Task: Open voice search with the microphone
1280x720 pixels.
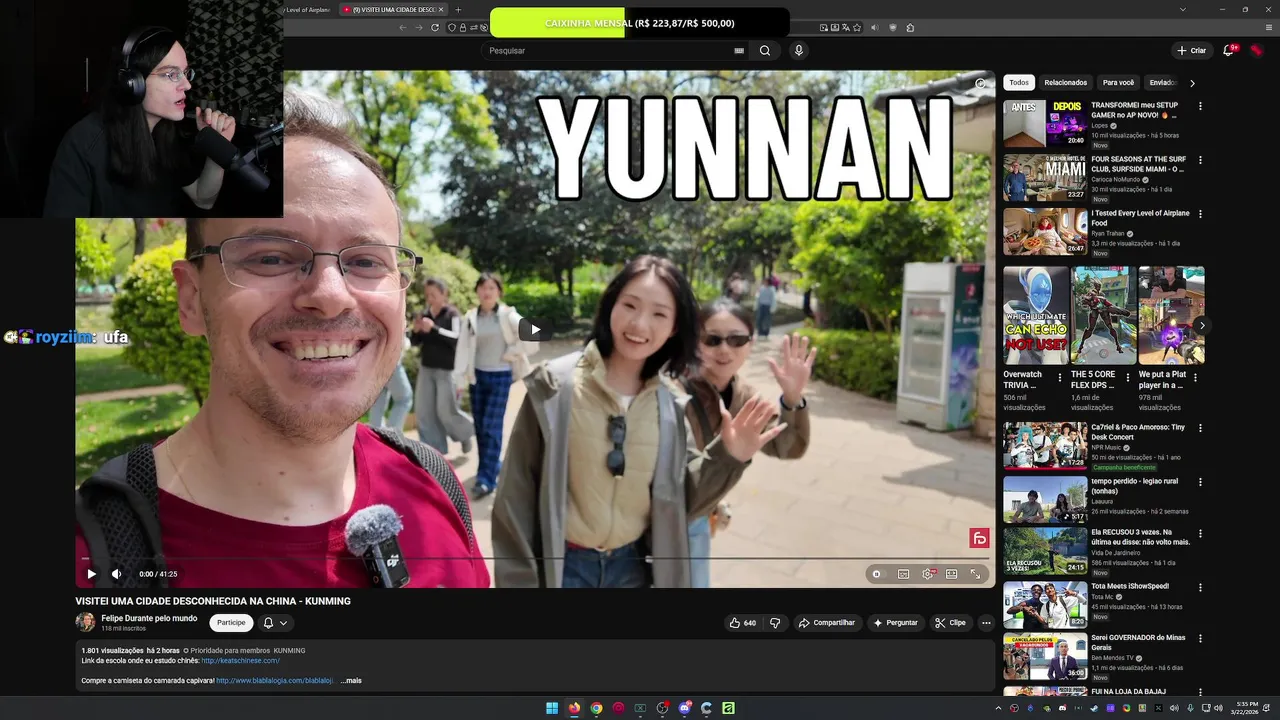Action: point(798,50)
